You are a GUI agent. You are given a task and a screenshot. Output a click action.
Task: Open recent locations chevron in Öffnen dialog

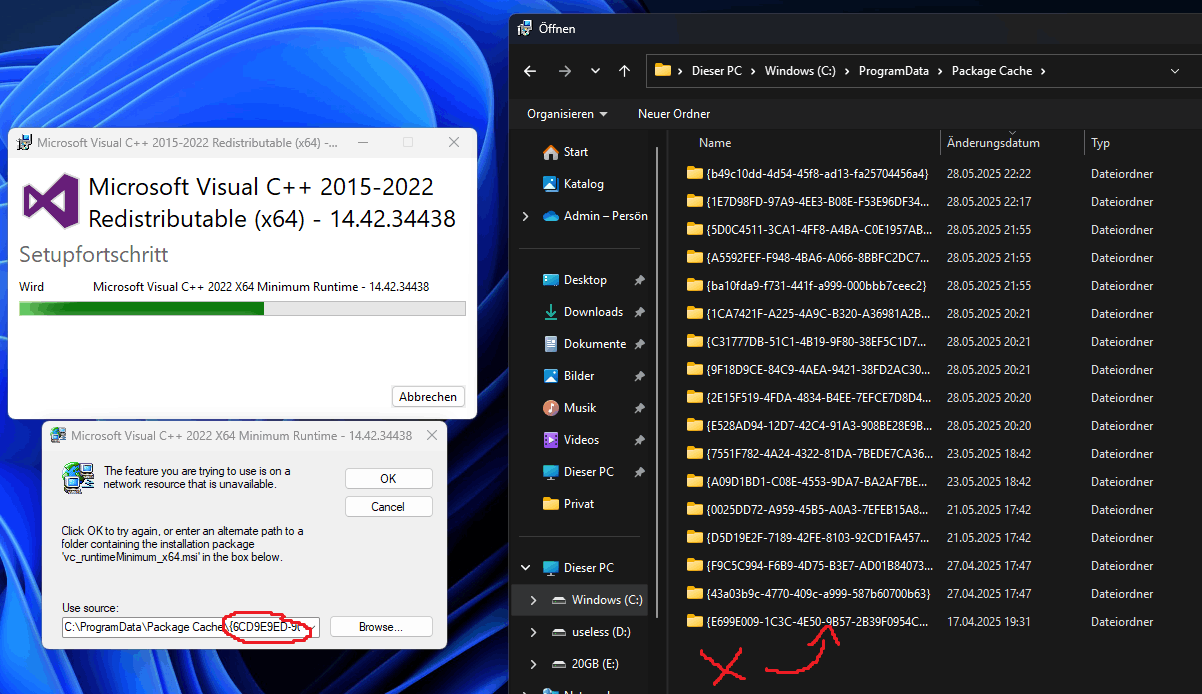pos(596,71)
